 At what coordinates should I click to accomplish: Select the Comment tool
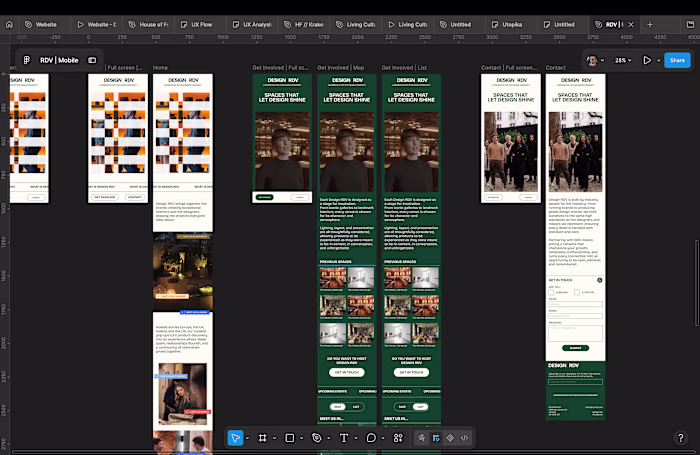(371, 438)
